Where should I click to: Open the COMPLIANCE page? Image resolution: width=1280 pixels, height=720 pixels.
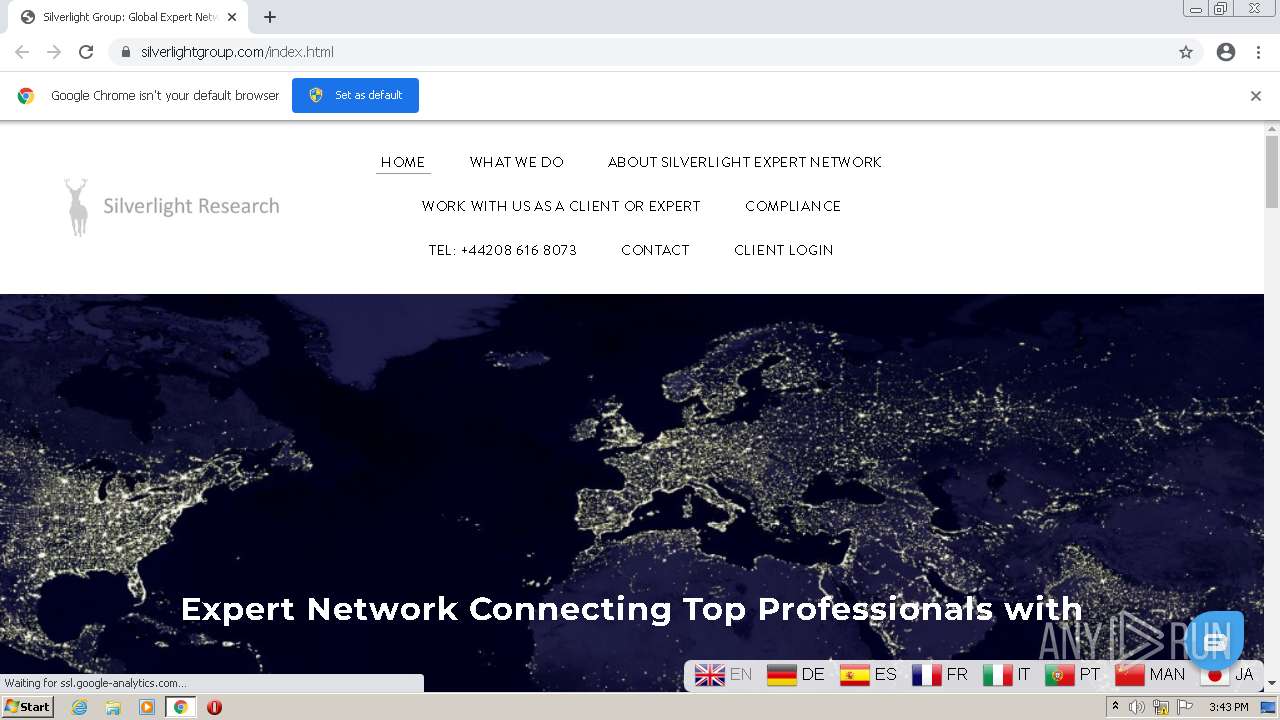pos(793,206)
